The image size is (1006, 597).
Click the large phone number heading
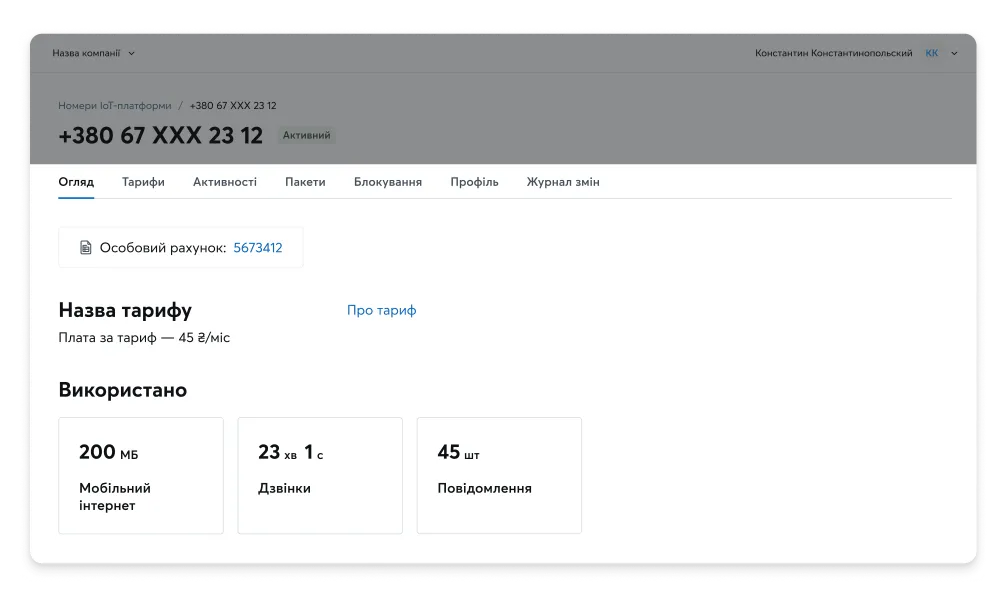[x=160, y=135]
